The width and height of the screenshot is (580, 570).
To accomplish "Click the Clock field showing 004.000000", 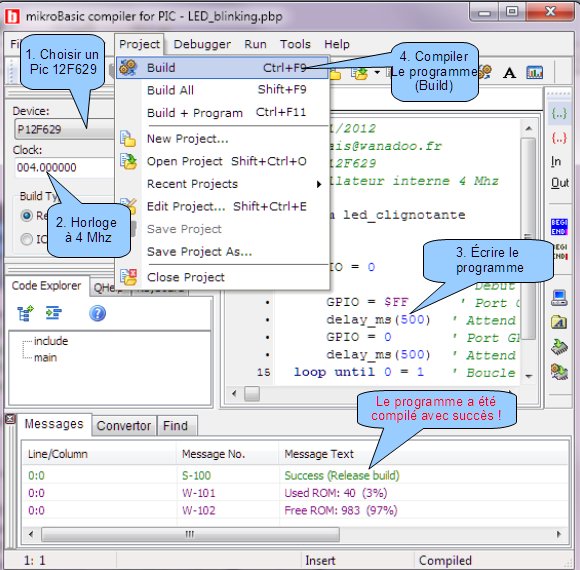I will pos(64,168).
